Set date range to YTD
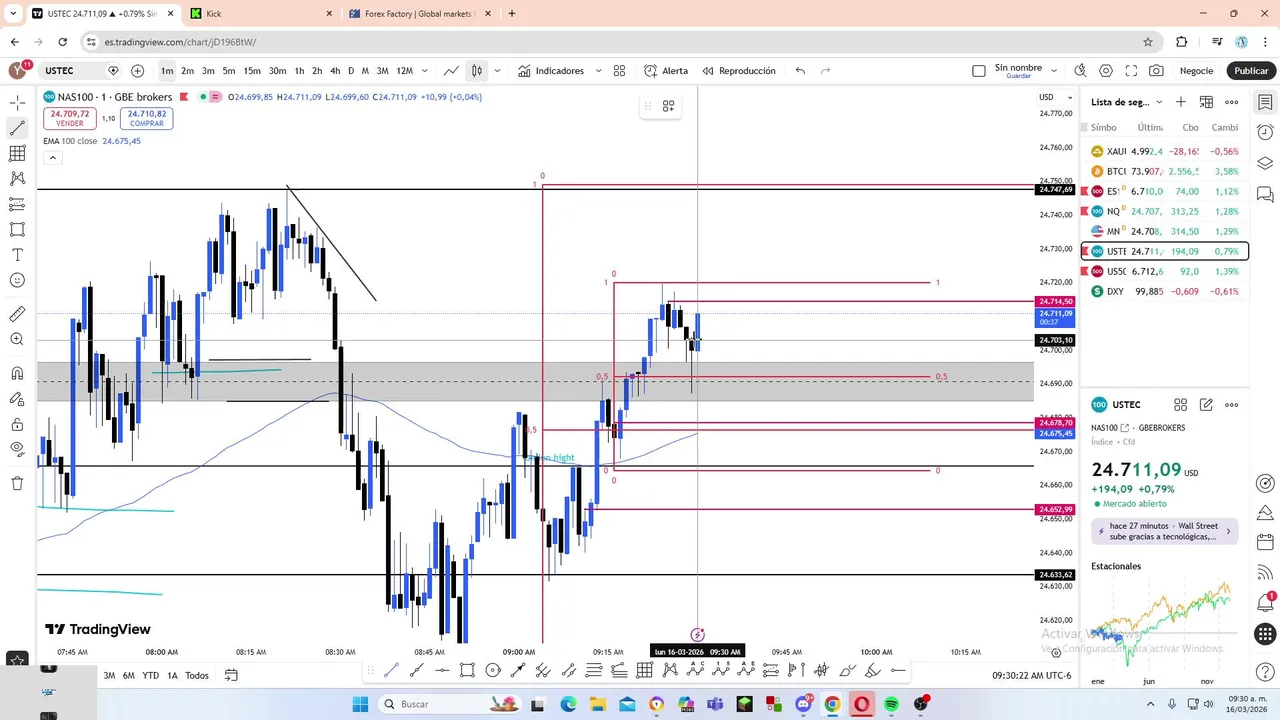Screen dimensions: 1280x720 pos(150,675)
